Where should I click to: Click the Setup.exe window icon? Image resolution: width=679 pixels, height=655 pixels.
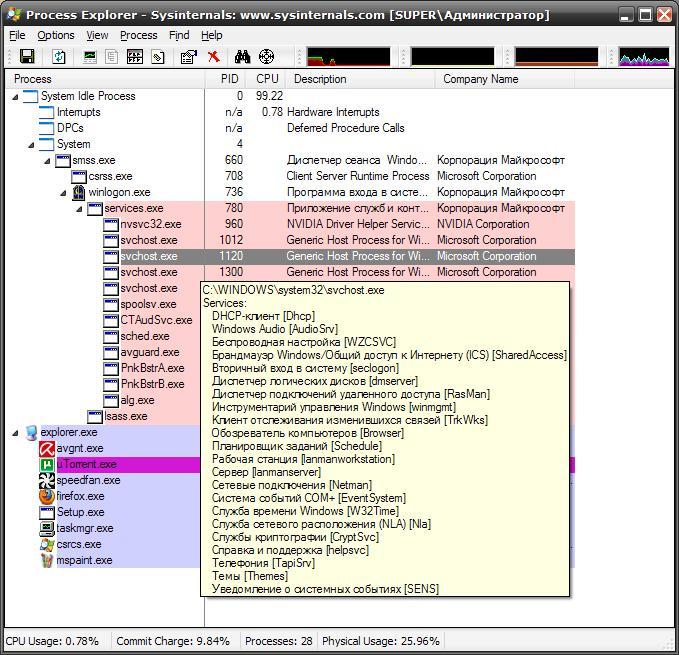tap(47, 513)
